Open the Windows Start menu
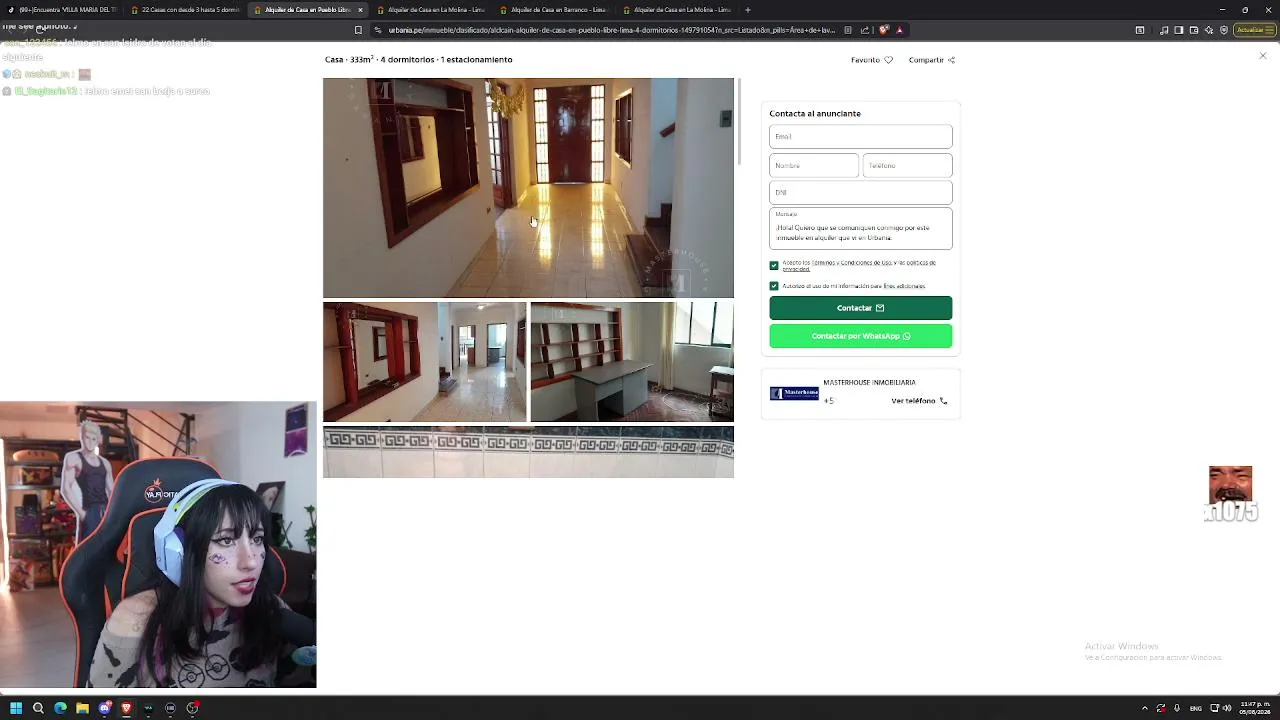The width and height of the screenshot is (1280, 720). [16, 708]
